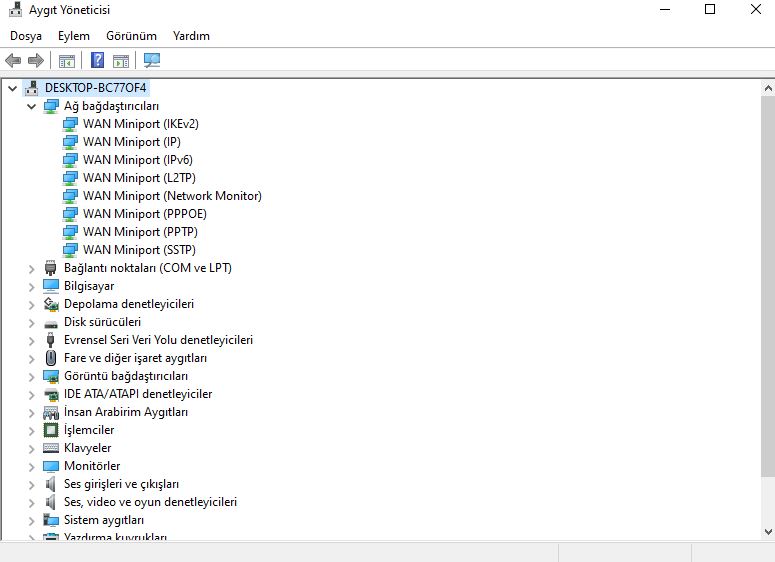Screen dimensions: 775x562
Task: Click the DESKTOP-BC77OF4 computer icon
Action: 32,88
